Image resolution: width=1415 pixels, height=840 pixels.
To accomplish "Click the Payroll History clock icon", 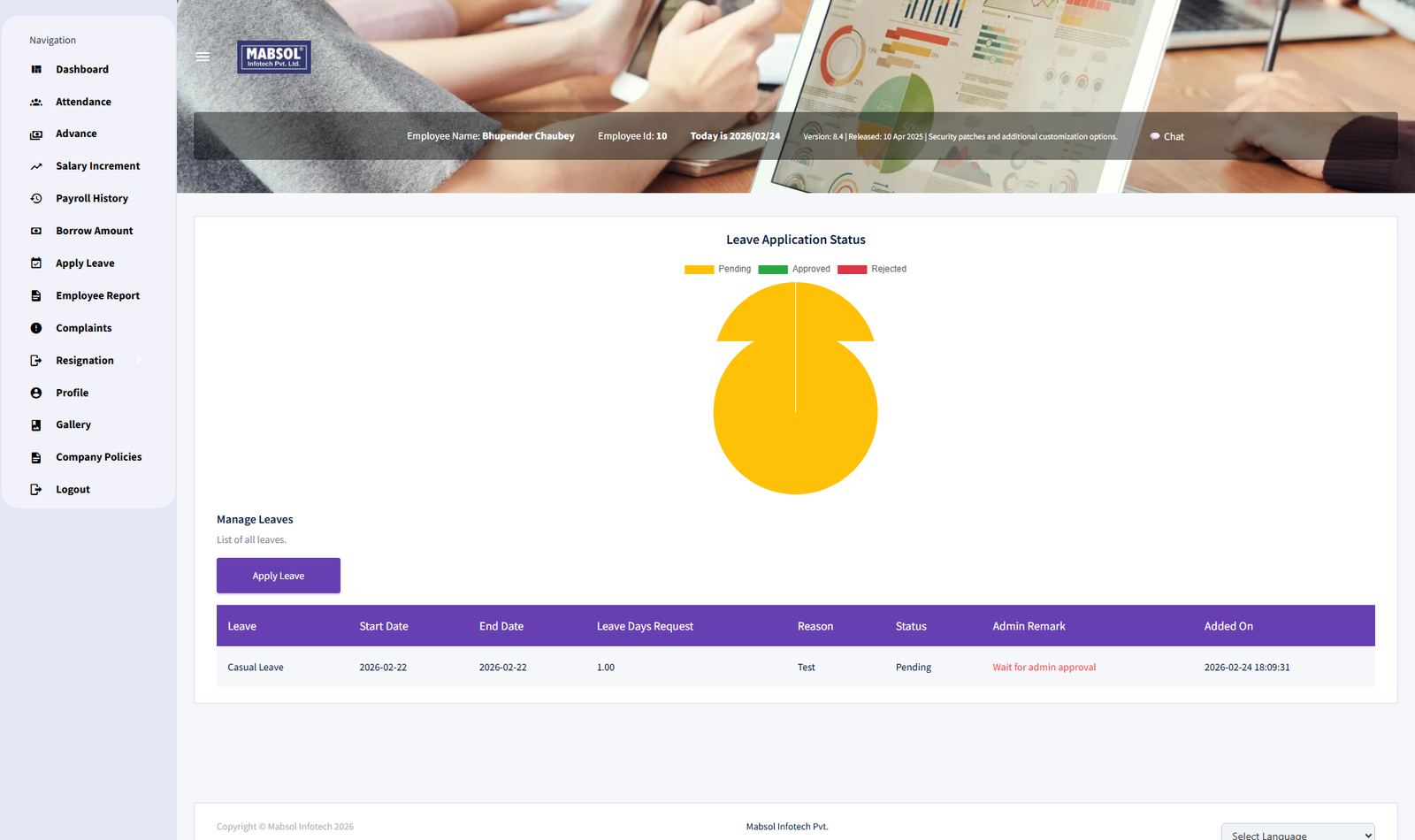I will (x=36, y=199).
